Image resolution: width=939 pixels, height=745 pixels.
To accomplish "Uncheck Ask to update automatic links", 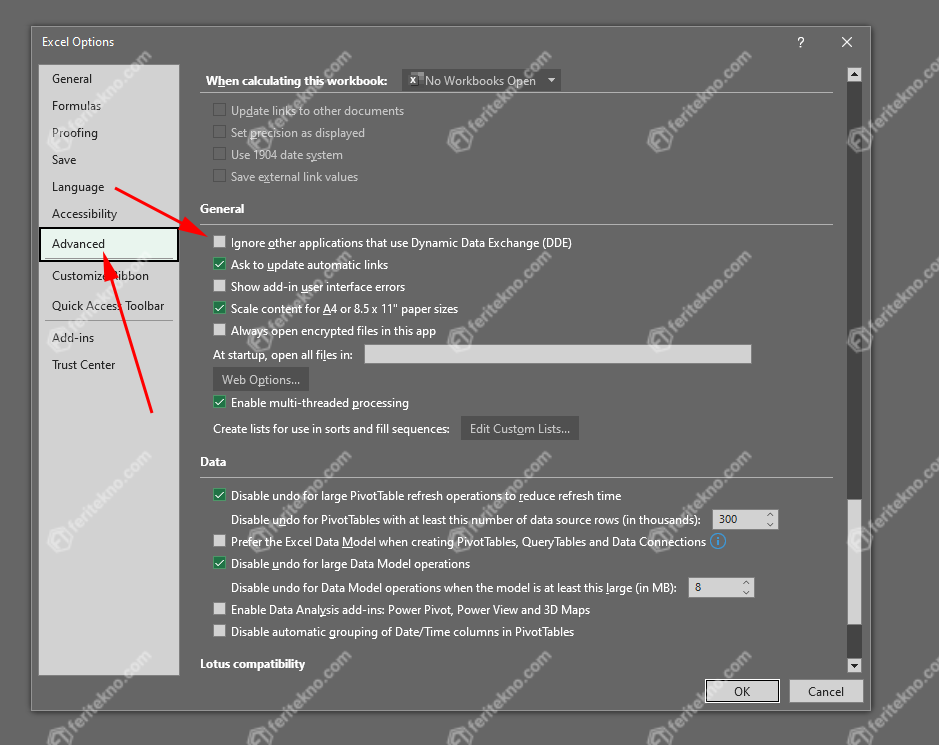I will point(220,264).
